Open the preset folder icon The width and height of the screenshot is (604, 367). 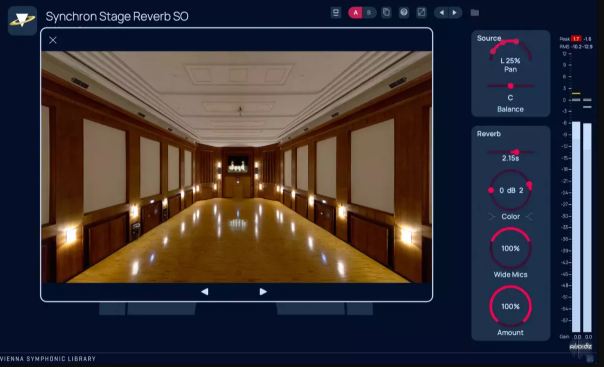pyautogui.click(x=475, y=13)
